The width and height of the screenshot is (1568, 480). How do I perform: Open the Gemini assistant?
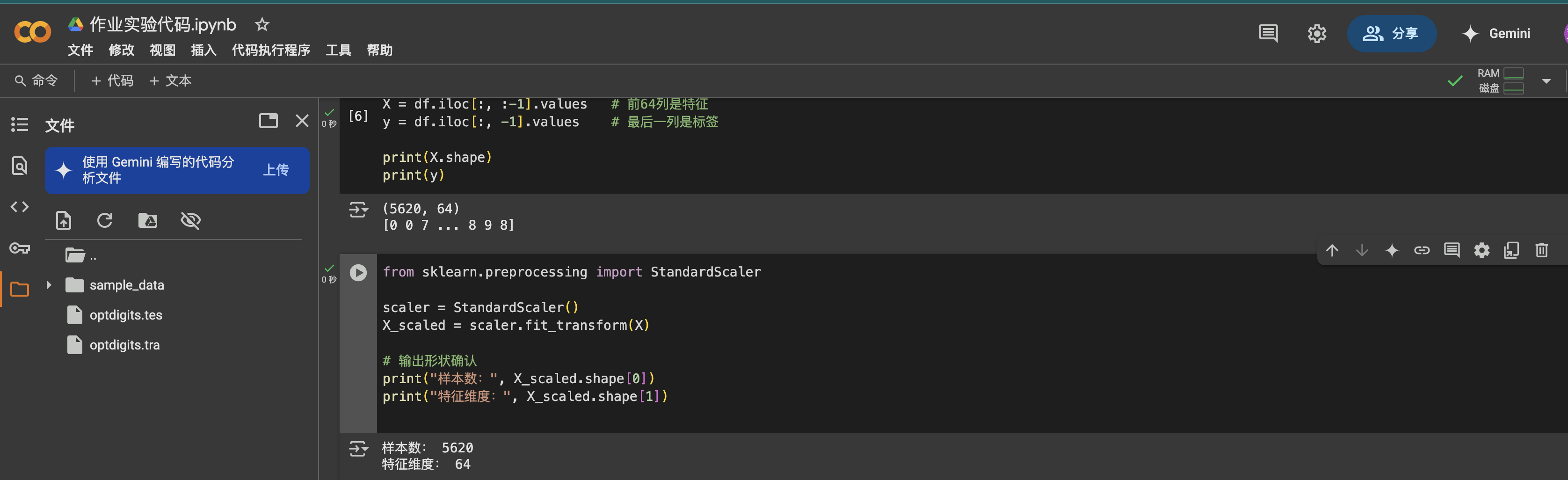coord(1496,34)
